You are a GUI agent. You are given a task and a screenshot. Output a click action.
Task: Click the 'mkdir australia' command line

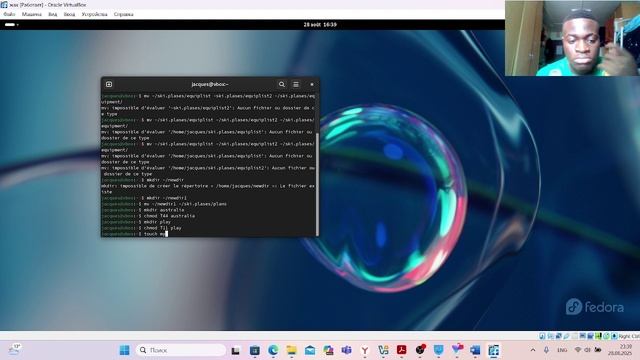[143, 210]
